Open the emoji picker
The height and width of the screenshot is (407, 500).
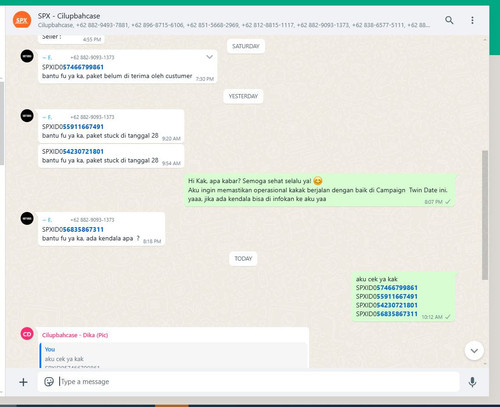[49, 382]
